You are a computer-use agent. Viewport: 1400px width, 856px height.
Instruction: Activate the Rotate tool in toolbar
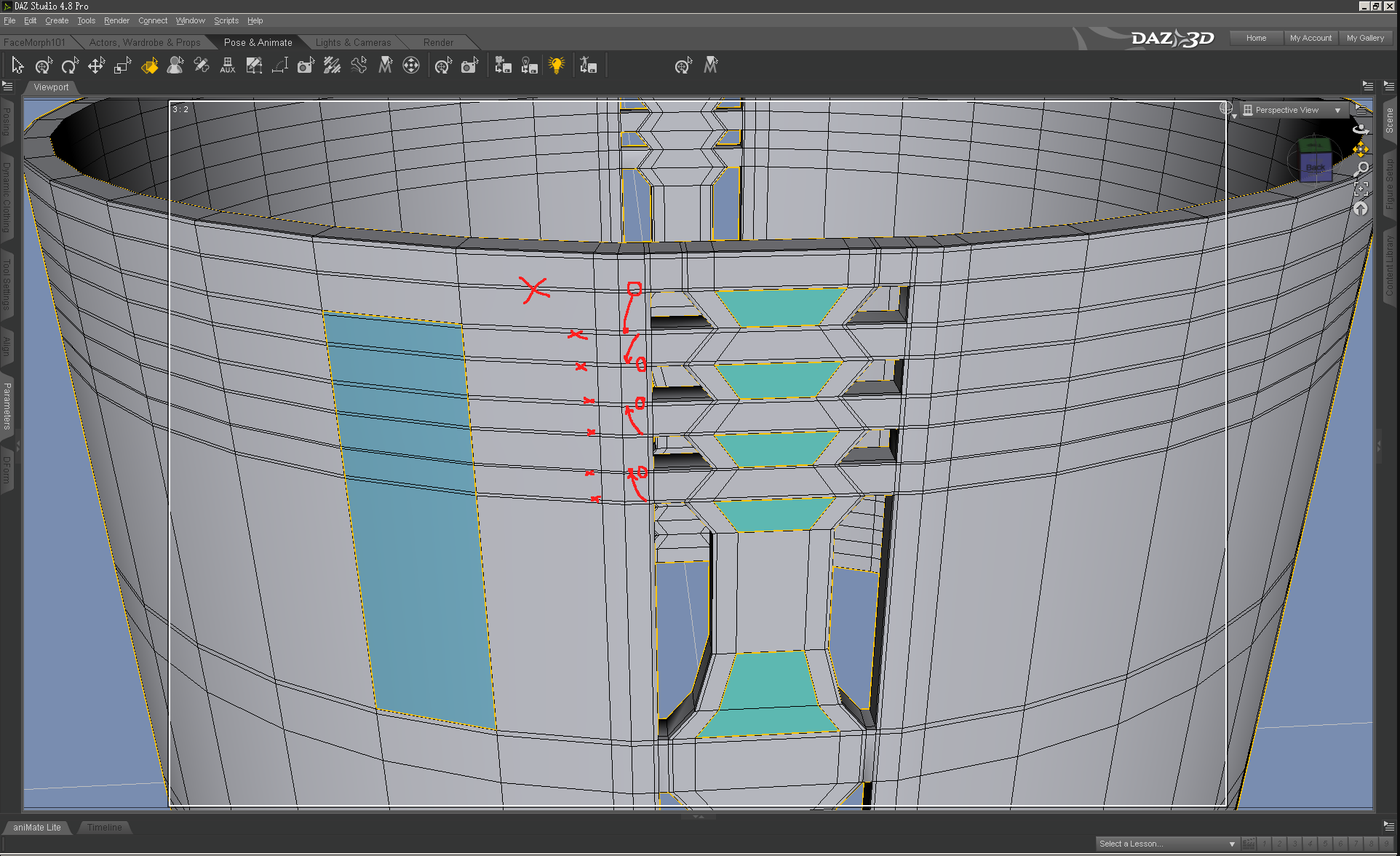(x=70, y=66)
